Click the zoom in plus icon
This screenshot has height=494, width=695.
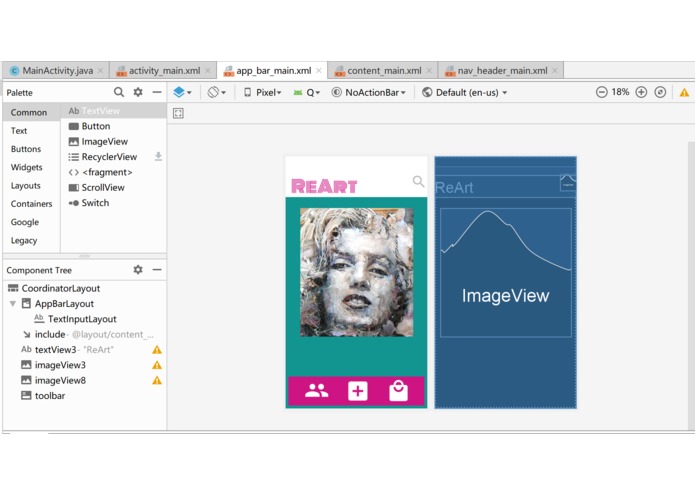coord(641,92)
